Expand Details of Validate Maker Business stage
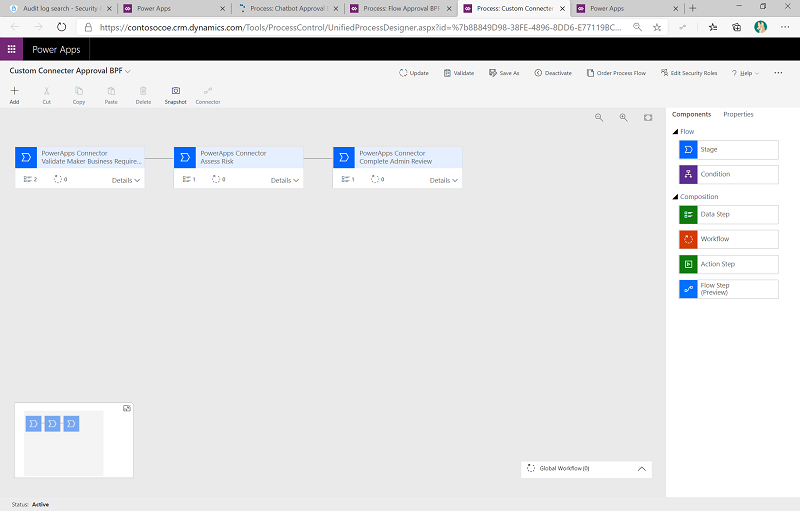Viewport: 800px width, 511px height. (126, 180)
